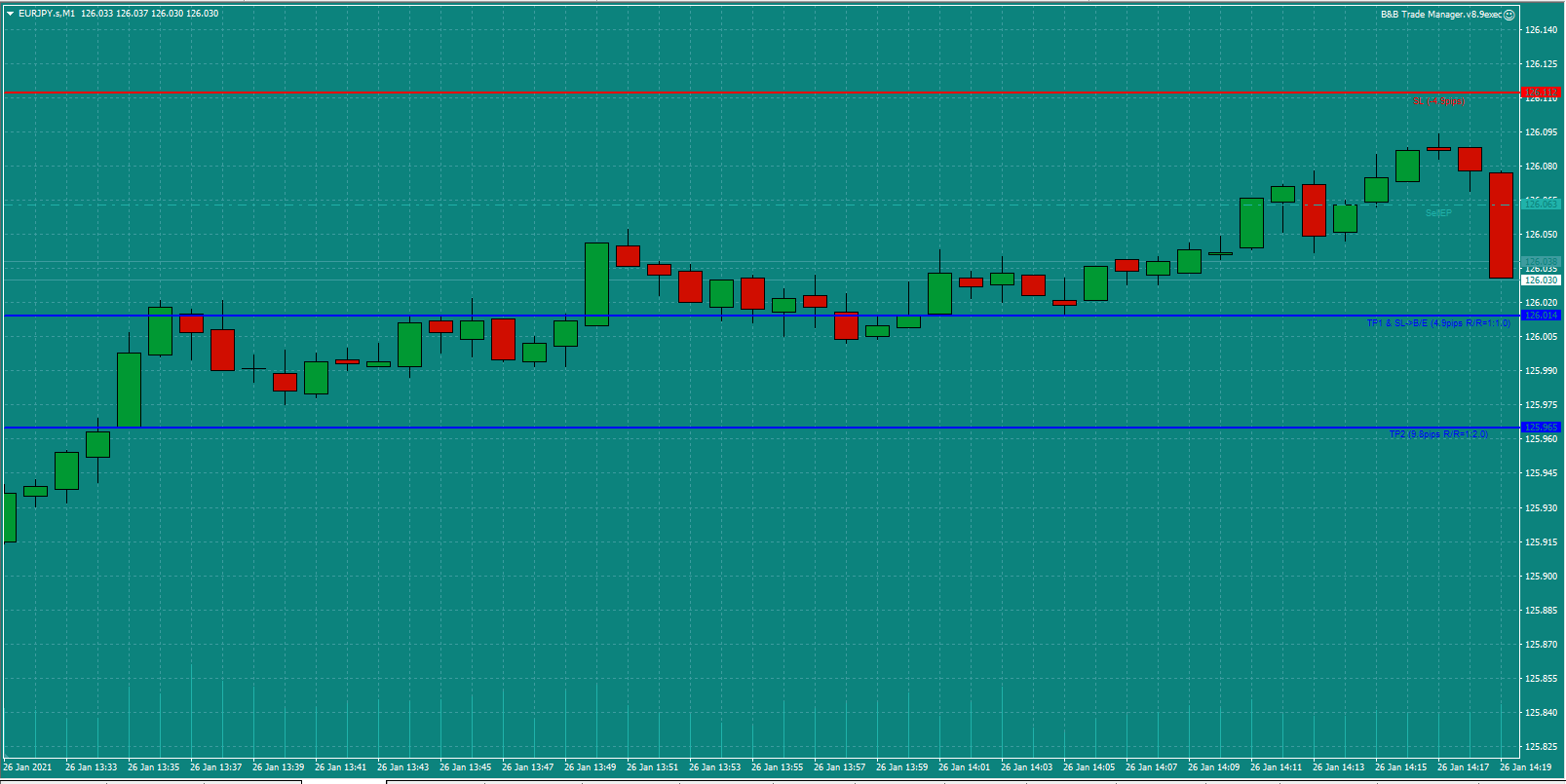Viewport: 1566px width, 784px height.
Task: Click the 126.063 entry price tag
Action: 1541,204
